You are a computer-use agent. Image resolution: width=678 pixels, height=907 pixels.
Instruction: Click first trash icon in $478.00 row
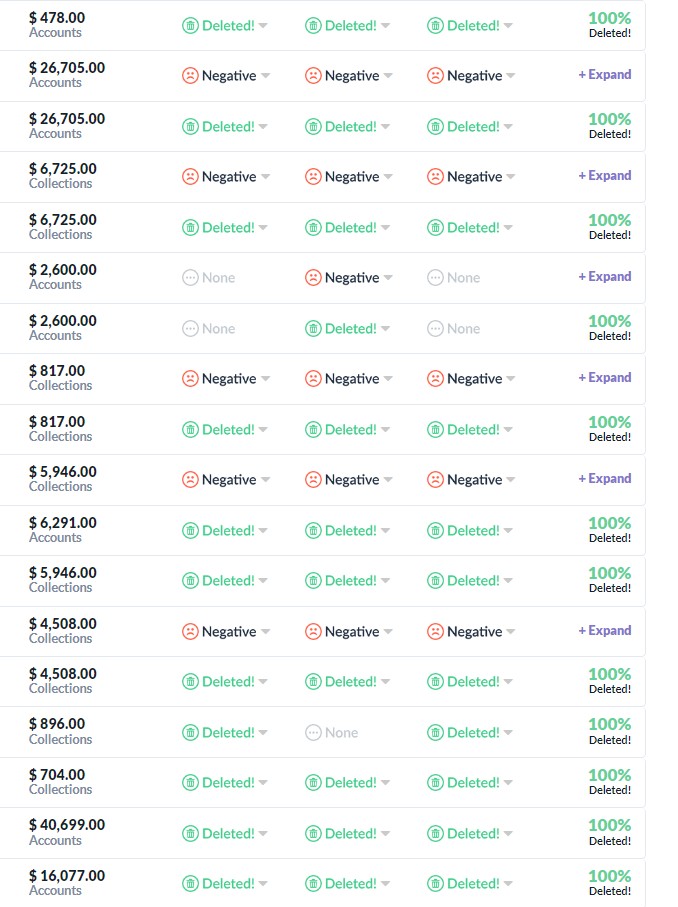point(190,25)
